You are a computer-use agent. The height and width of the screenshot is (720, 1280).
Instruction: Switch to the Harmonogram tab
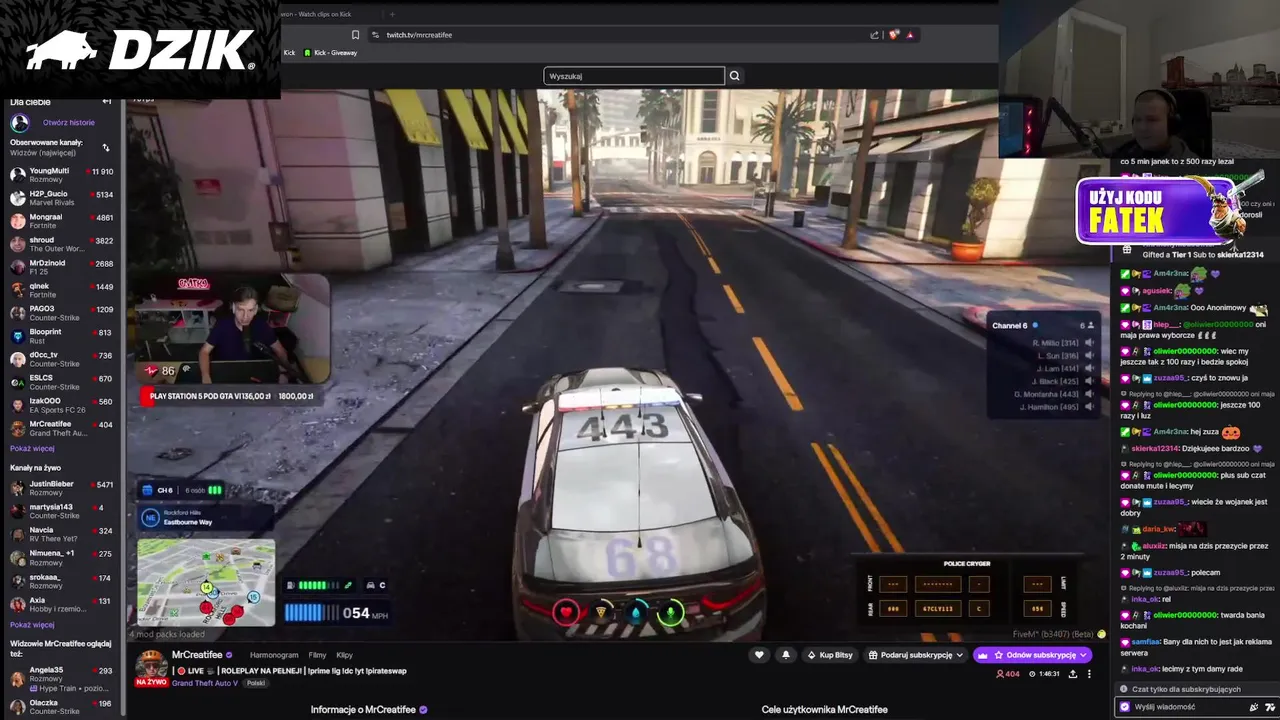pos(274,655)
